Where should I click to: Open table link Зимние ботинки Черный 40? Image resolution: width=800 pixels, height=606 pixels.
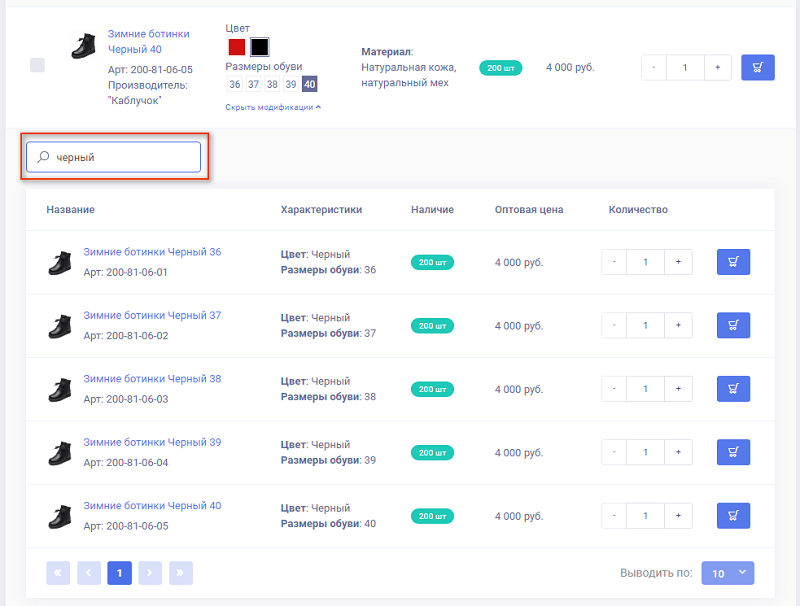click(x=152, y=506)
